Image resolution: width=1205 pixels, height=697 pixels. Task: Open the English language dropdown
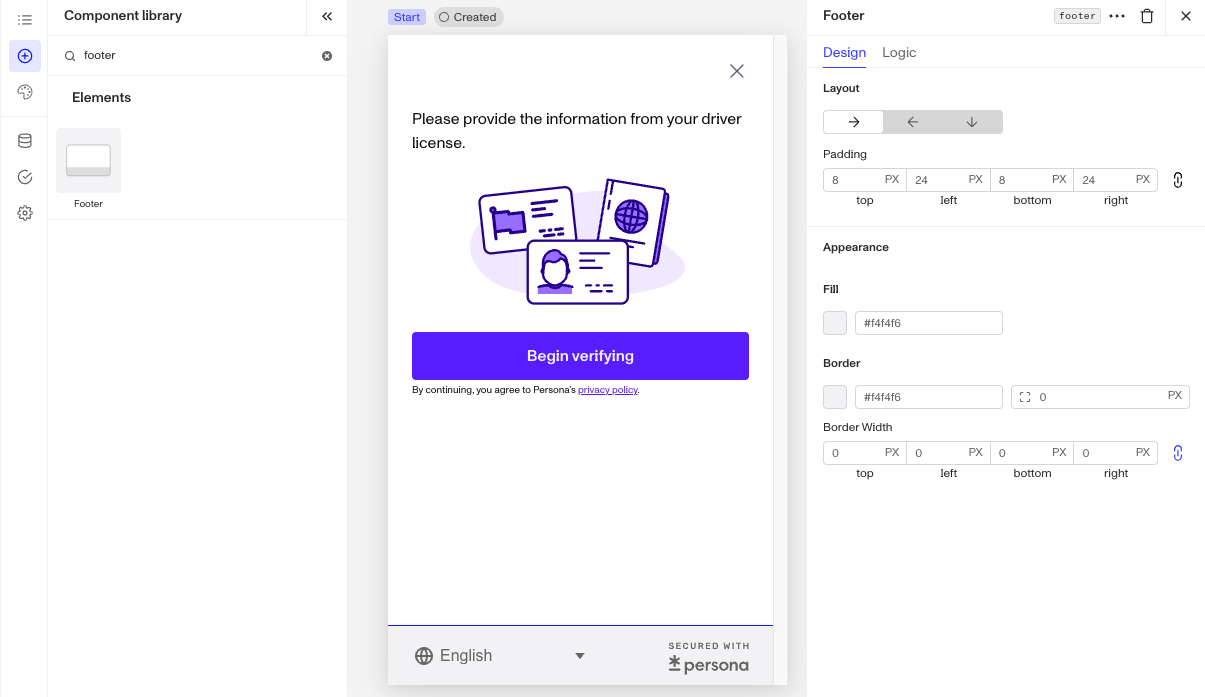pos(500,656)
